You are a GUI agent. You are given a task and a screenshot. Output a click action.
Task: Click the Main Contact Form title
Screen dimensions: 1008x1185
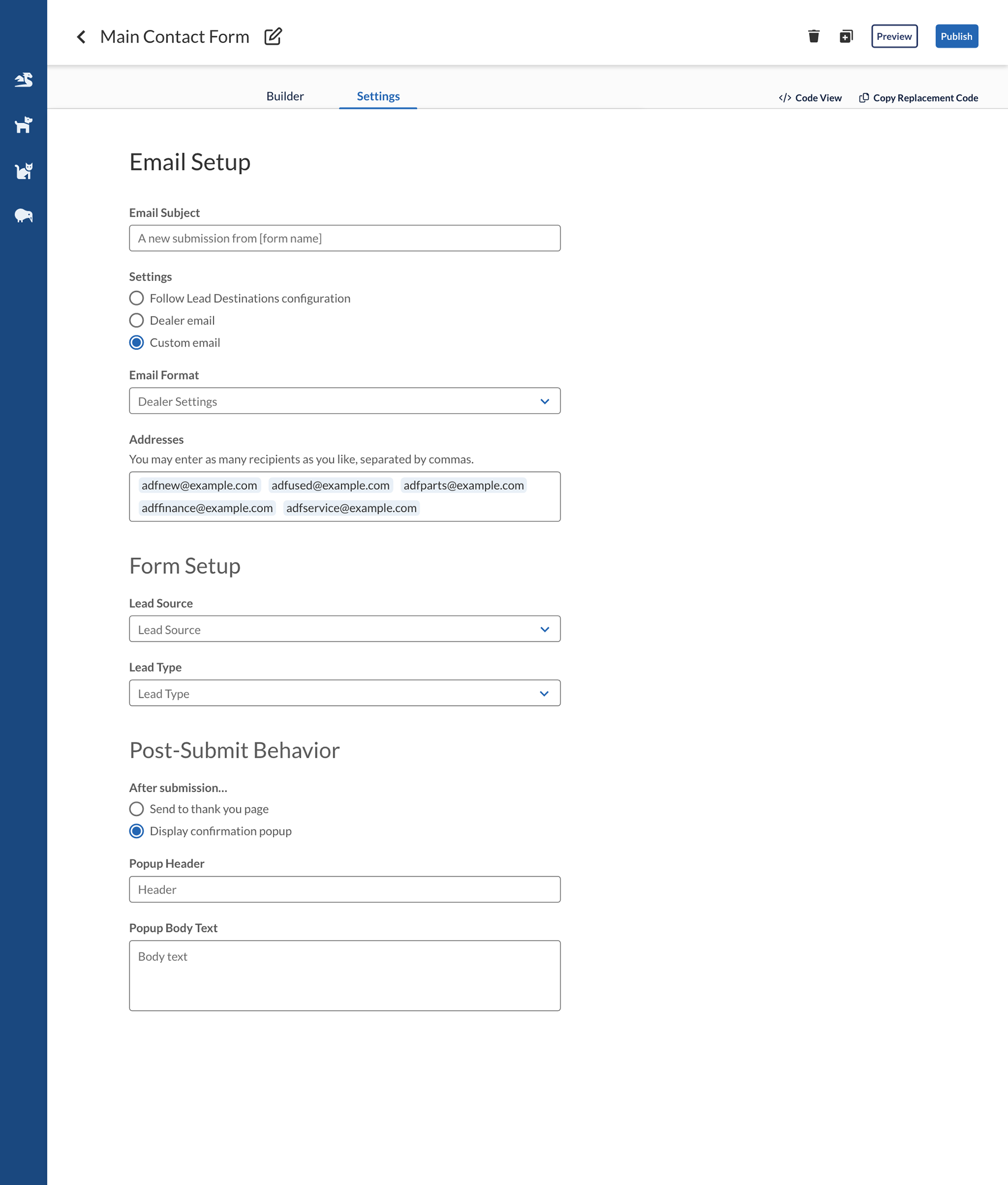pyautogui.click(x=175, y=37)
